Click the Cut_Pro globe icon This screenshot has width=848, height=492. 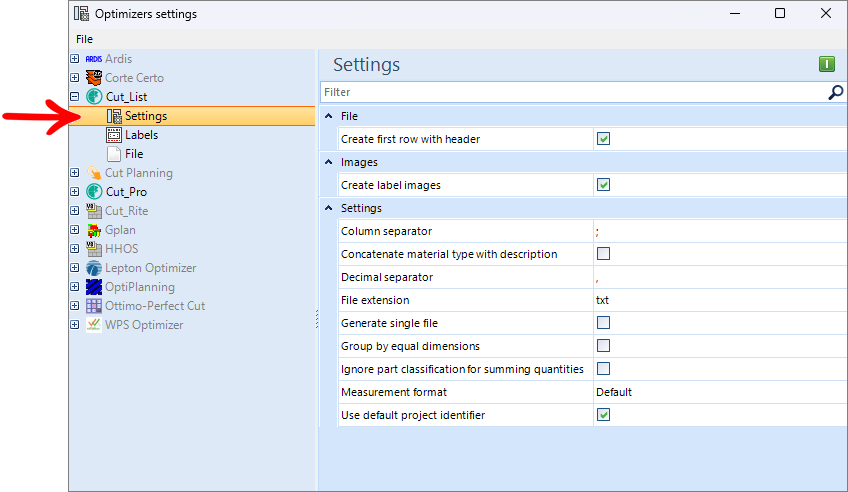click(x=94, y=192)
